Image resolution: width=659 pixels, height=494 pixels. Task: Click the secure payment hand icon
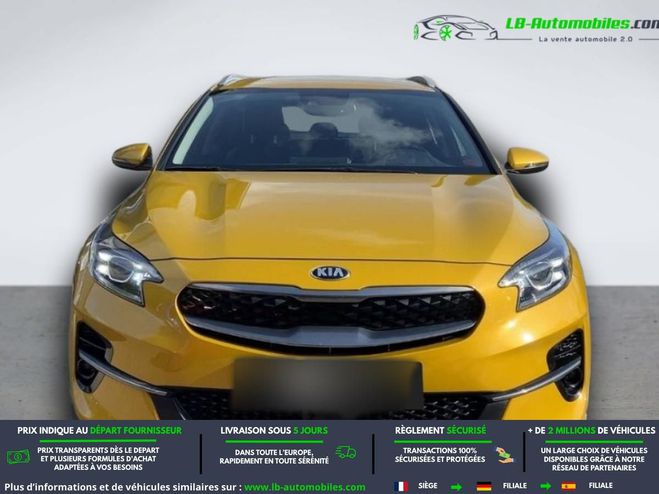[x=504, y=455]
